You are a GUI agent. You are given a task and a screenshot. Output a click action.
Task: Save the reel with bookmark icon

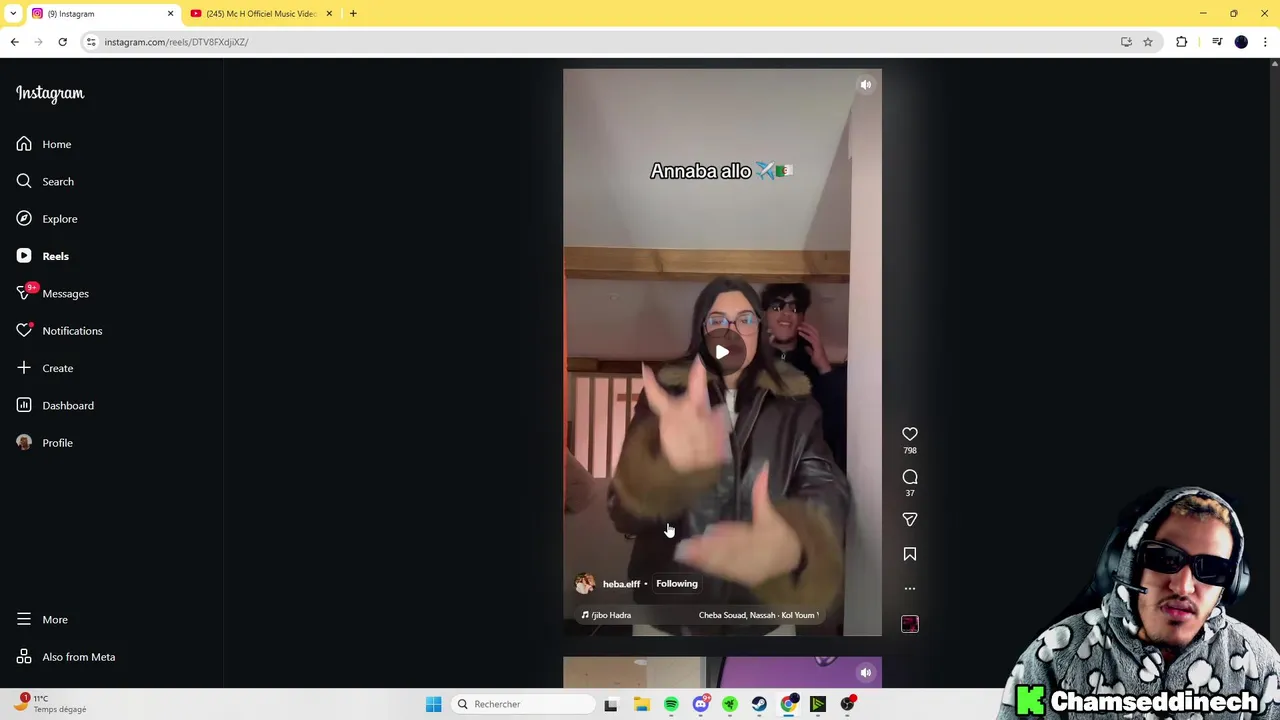point(910,554)
